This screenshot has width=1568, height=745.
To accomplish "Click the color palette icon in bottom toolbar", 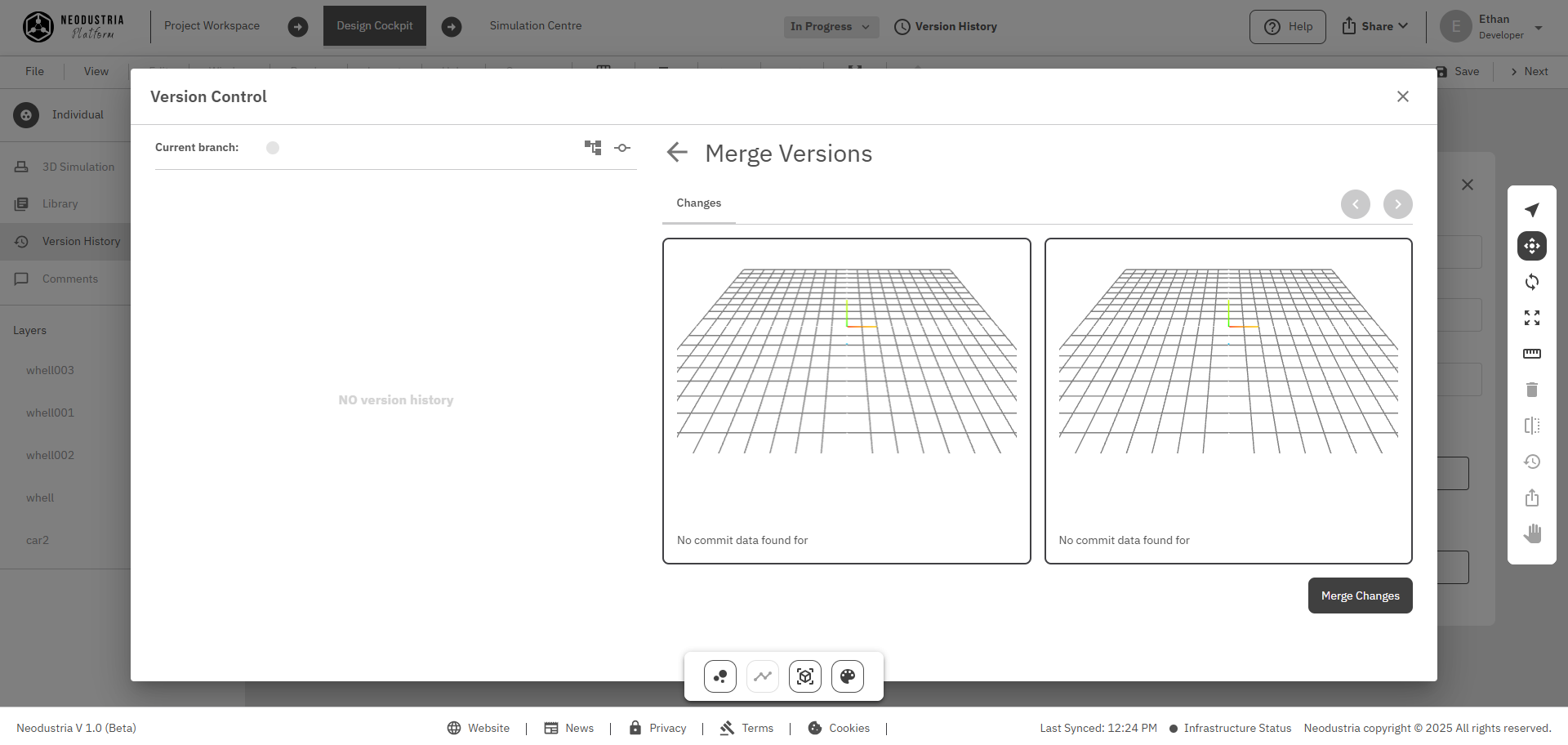I will [x=847, y=676].
